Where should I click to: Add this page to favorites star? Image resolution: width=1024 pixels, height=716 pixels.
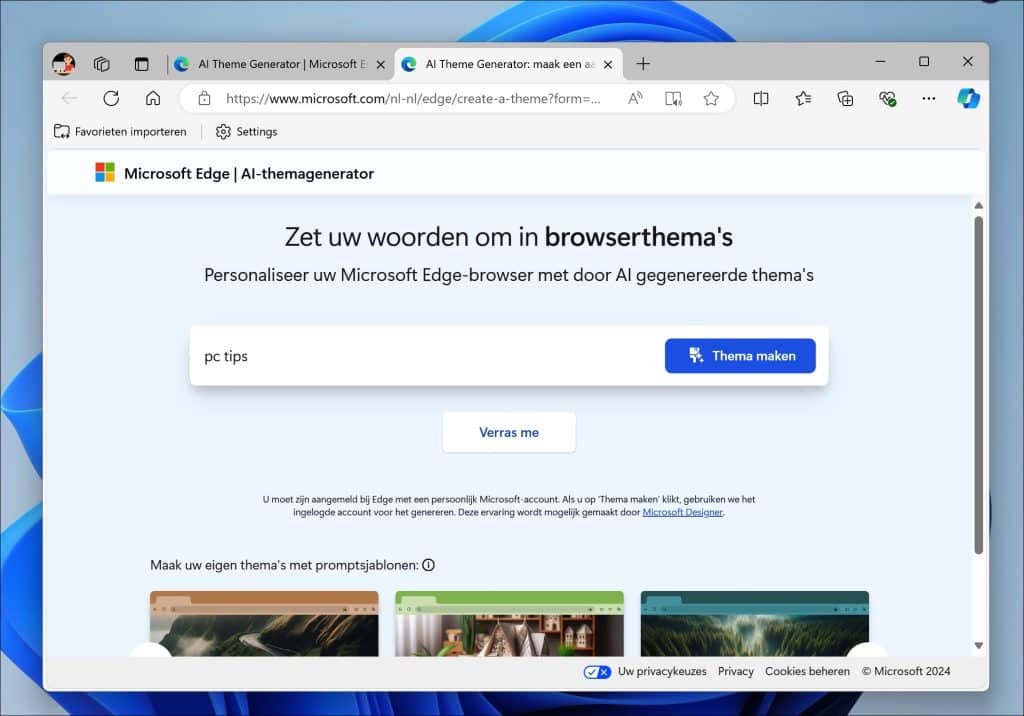click(711, 99)
